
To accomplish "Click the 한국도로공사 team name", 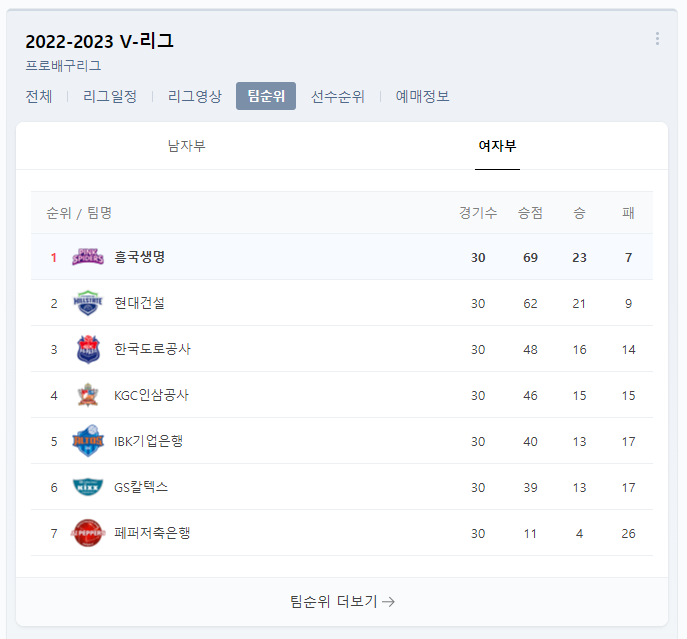I will 152,349.
